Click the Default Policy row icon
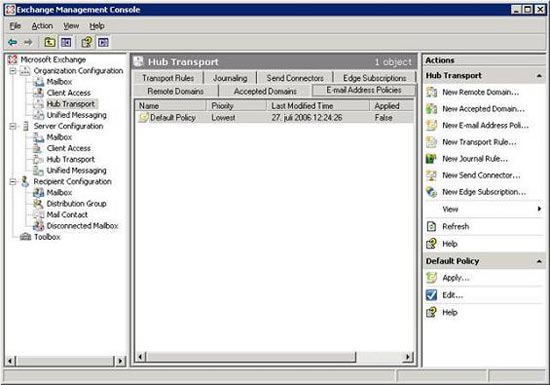The image size is (550, 385). point(143,118)
